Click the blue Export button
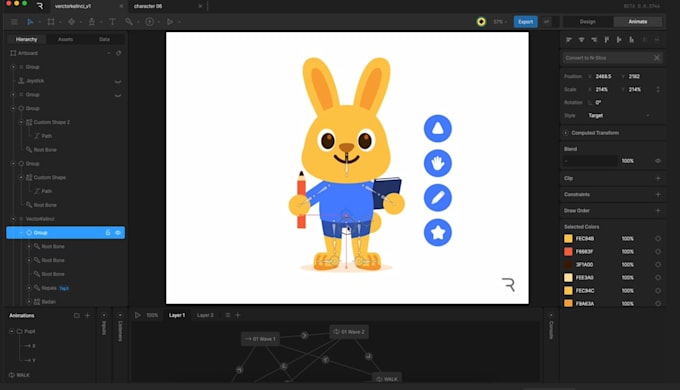 pyautogui.click(x=525, y=22)
